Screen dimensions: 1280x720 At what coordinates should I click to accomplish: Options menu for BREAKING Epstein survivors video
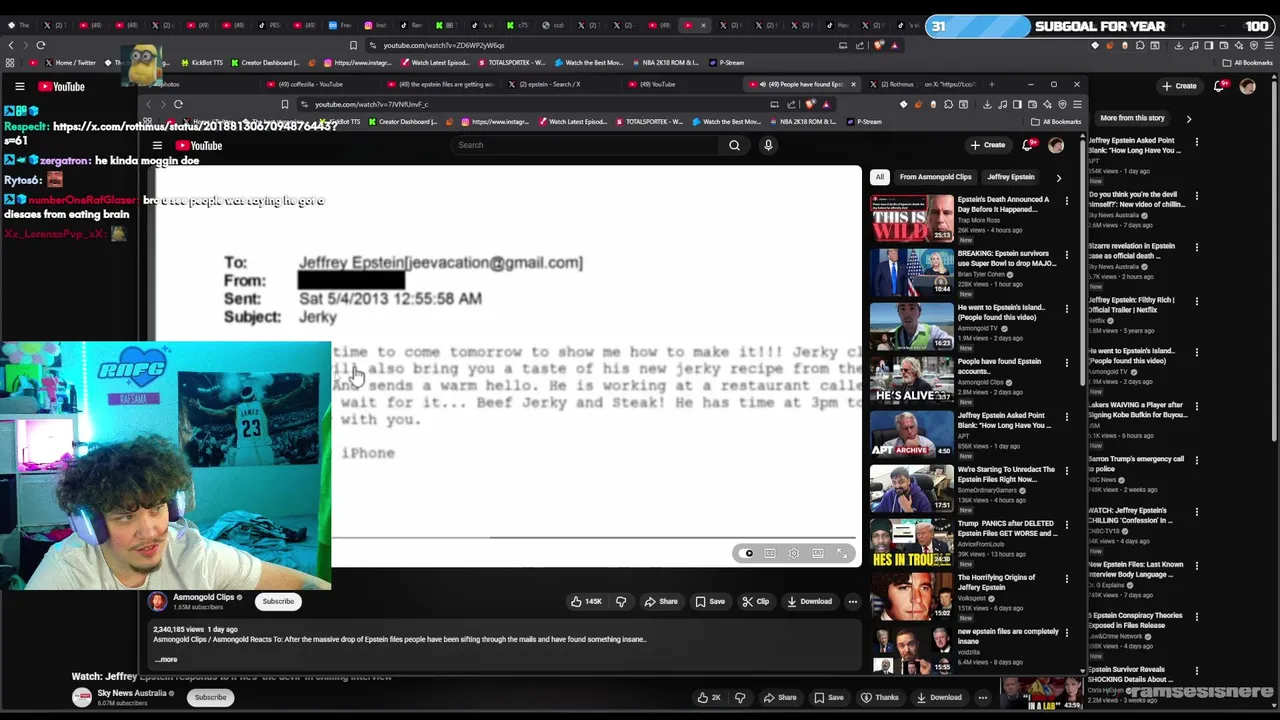click(1066, 255)
